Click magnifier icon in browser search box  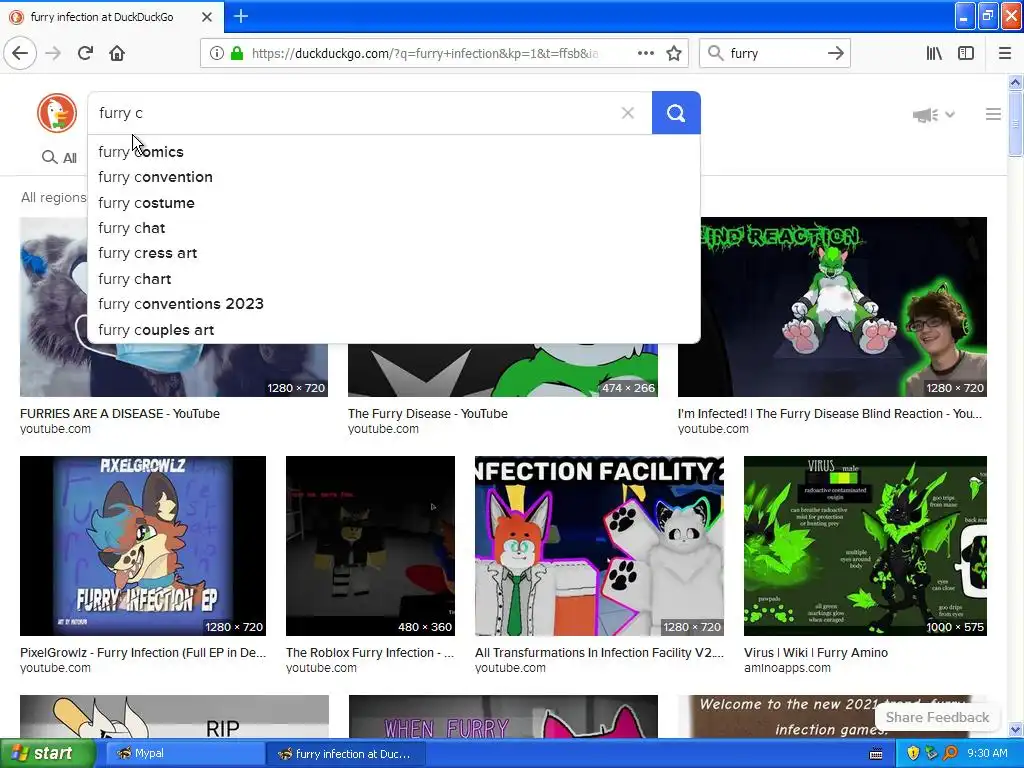tap(716, 53)
